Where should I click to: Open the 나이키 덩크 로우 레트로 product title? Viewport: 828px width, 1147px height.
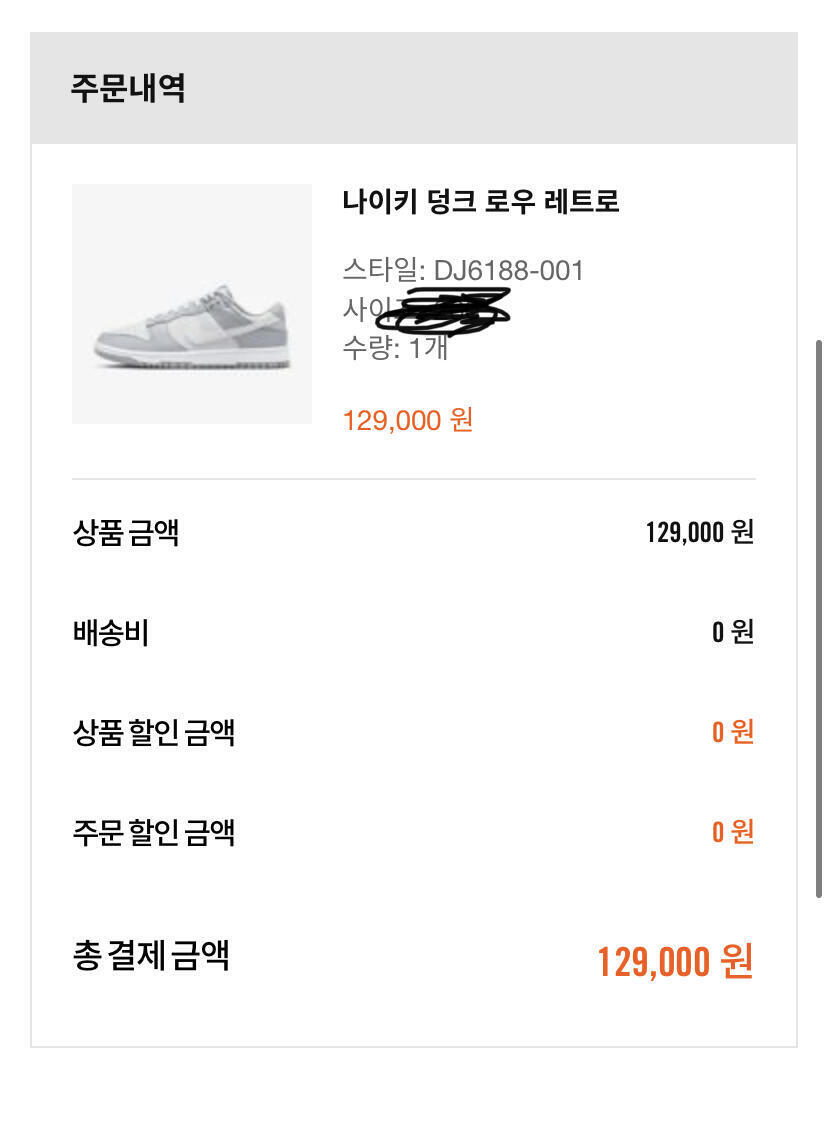point(481,202)
